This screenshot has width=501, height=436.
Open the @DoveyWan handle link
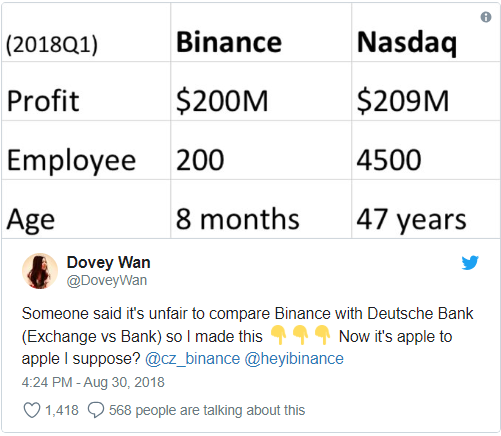pyautogui.click(x=107, y=280)
